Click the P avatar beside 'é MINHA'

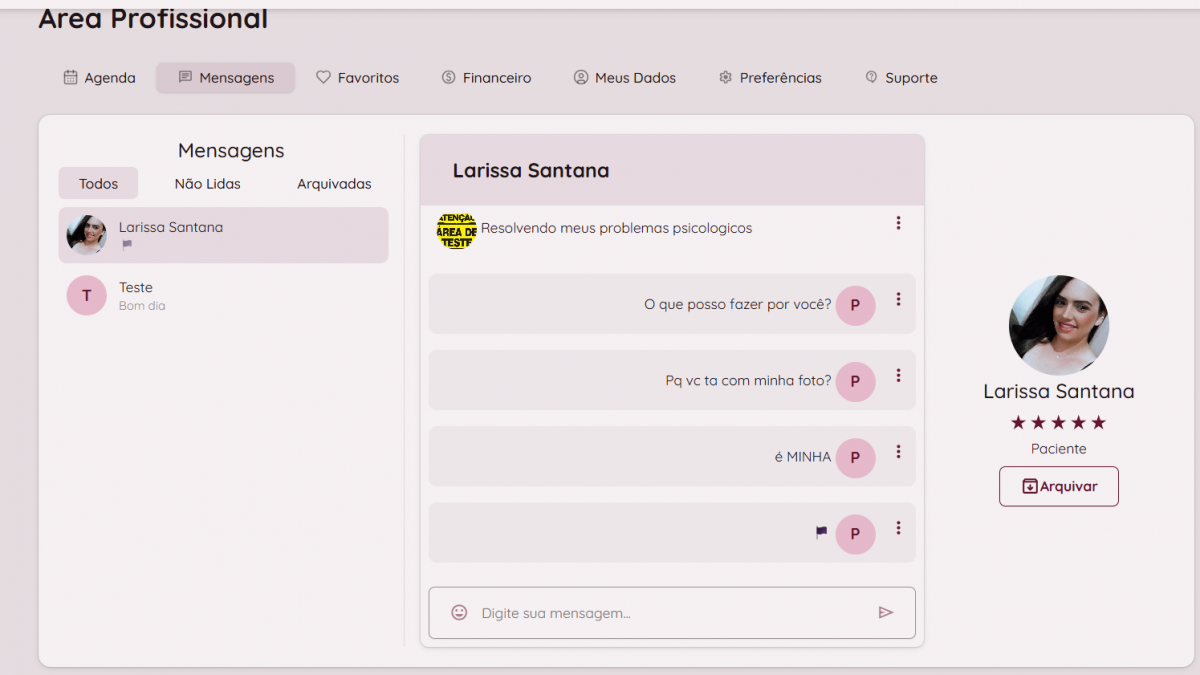[x=855, y=457]
